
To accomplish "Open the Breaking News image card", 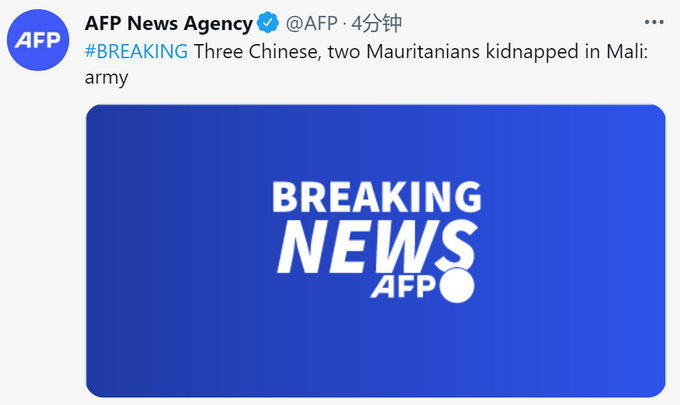I will tap(376, 251).
